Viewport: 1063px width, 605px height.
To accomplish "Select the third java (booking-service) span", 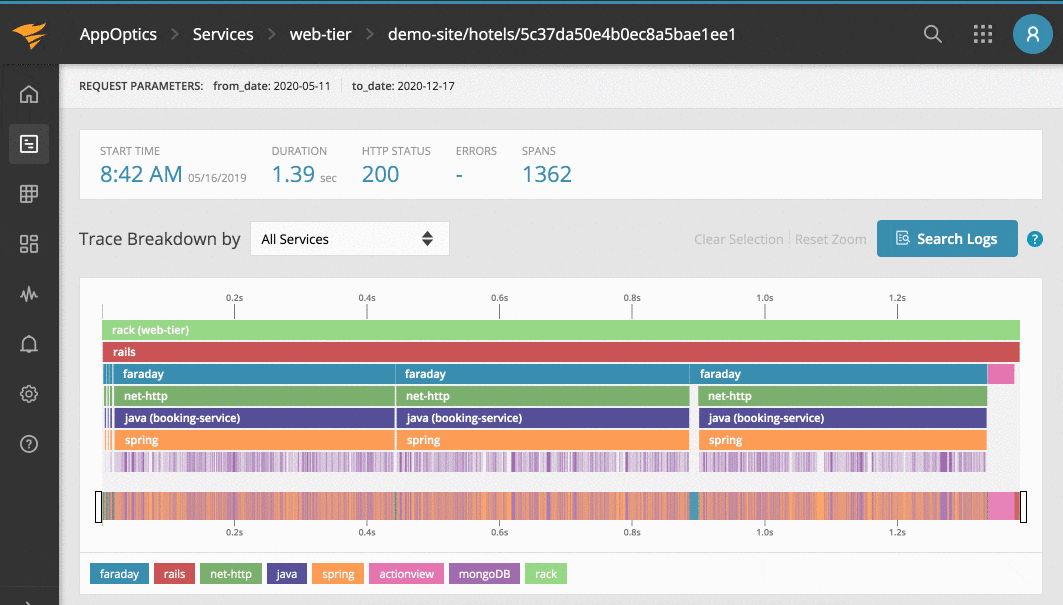I will 843,418.
